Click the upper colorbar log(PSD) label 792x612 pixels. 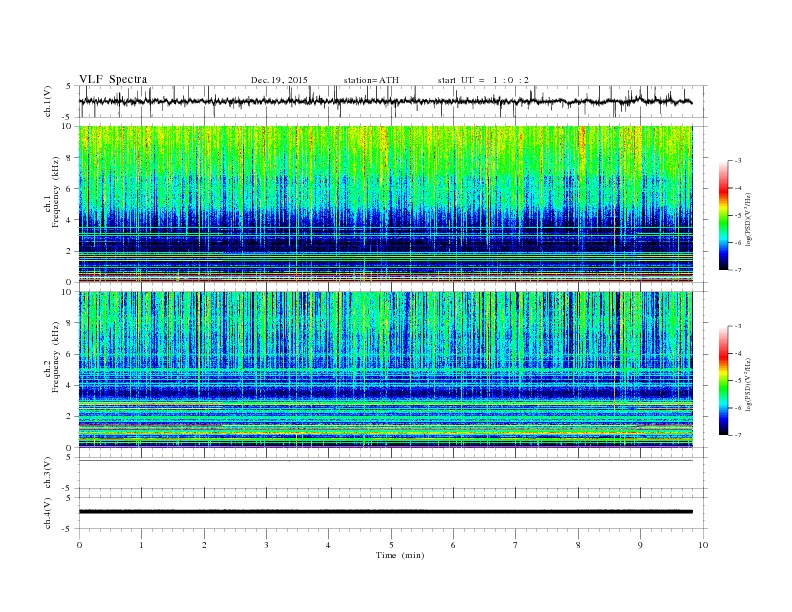click(748, 219)
